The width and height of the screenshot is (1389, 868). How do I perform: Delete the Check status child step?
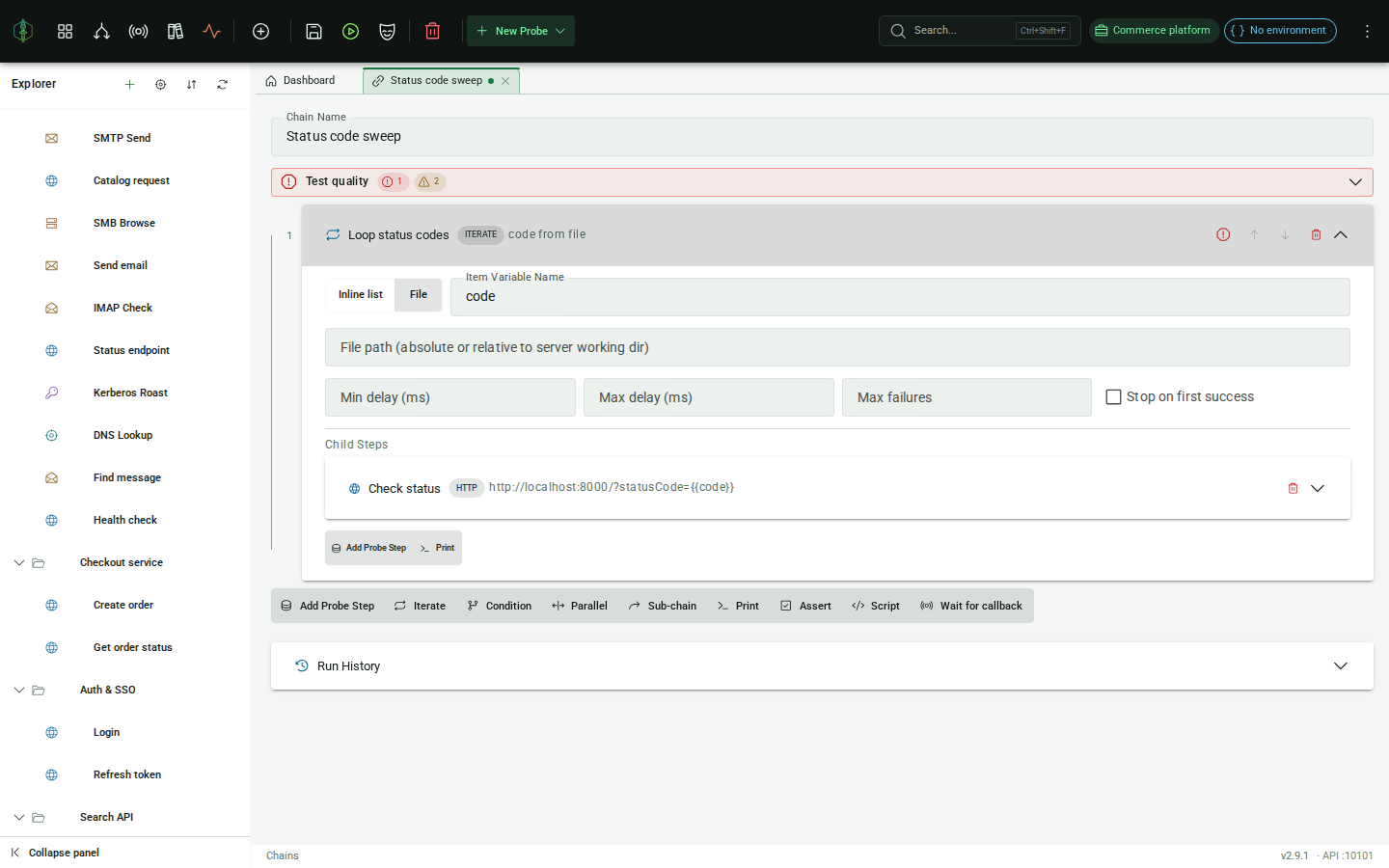point(1293,488)
